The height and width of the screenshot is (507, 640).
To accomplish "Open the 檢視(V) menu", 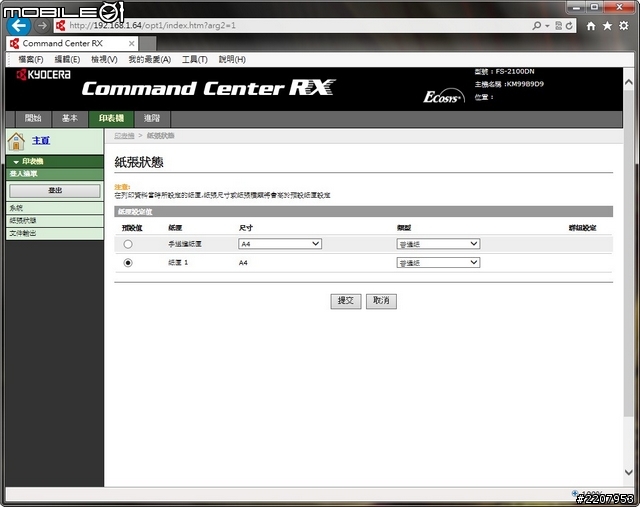I will (104, 60).
